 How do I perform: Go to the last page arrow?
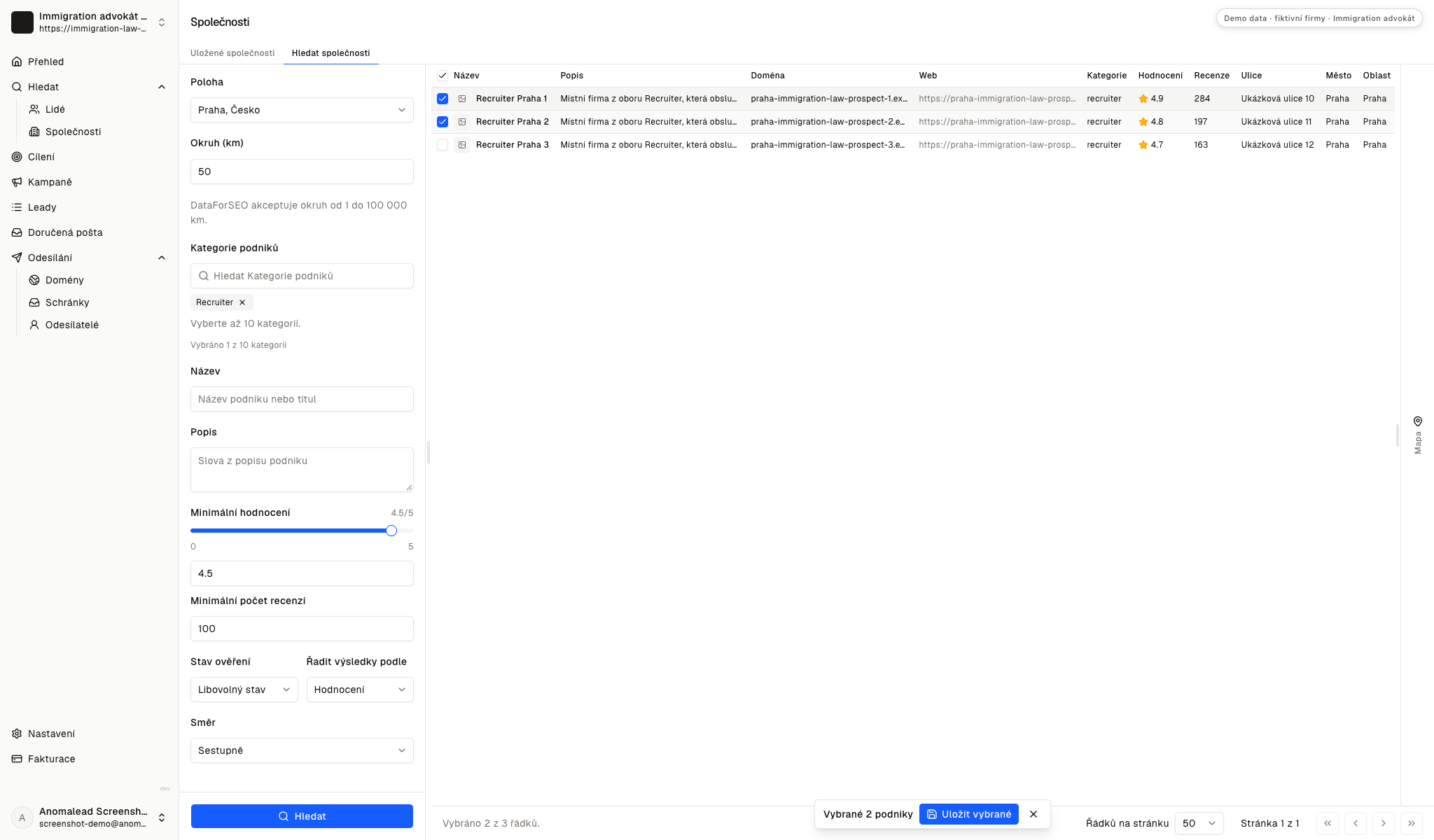click(1412, 823)
